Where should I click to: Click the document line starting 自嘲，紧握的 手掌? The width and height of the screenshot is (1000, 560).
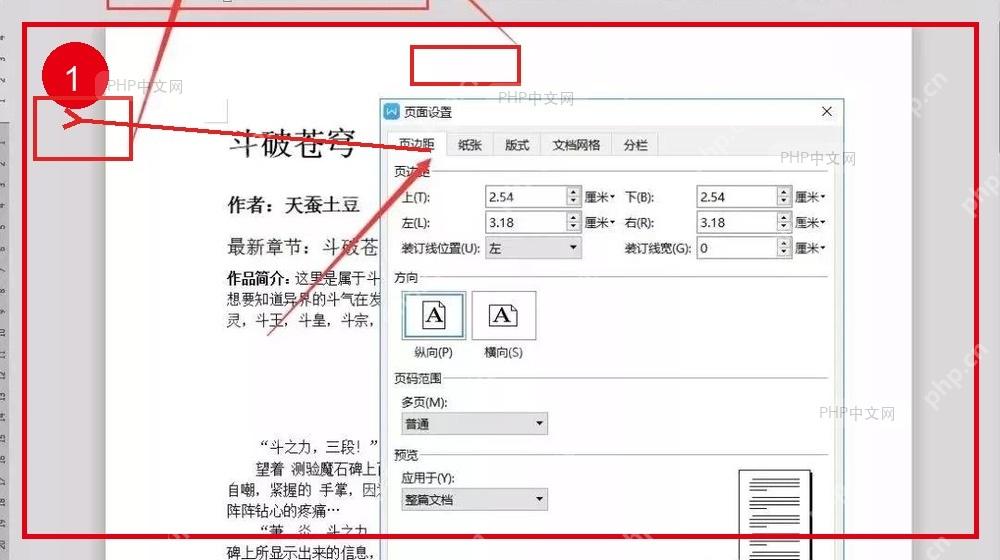click(x=304, y=490)
